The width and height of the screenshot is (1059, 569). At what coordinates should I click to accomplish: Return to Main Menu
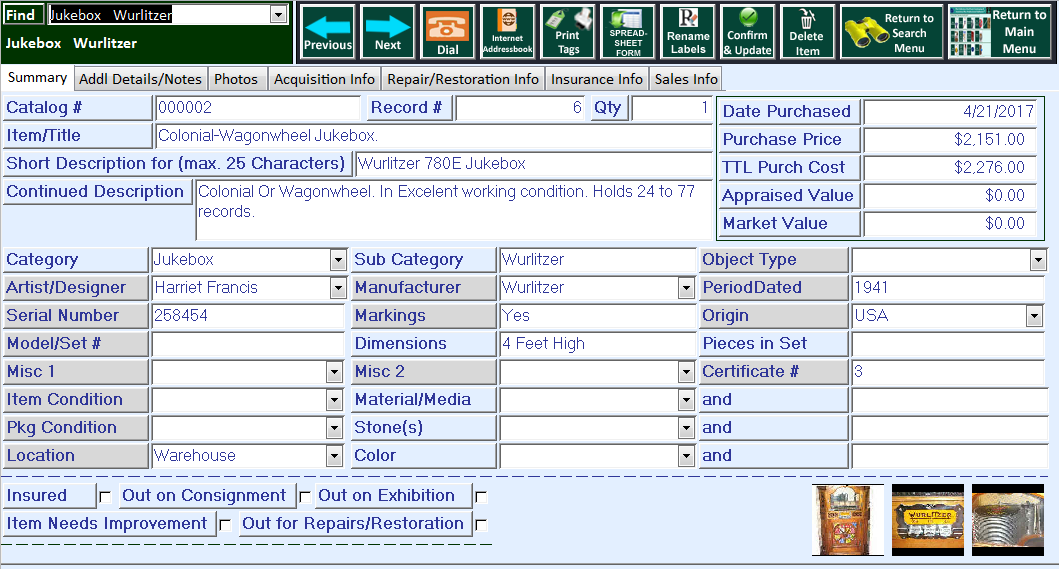coord(1000,32)
